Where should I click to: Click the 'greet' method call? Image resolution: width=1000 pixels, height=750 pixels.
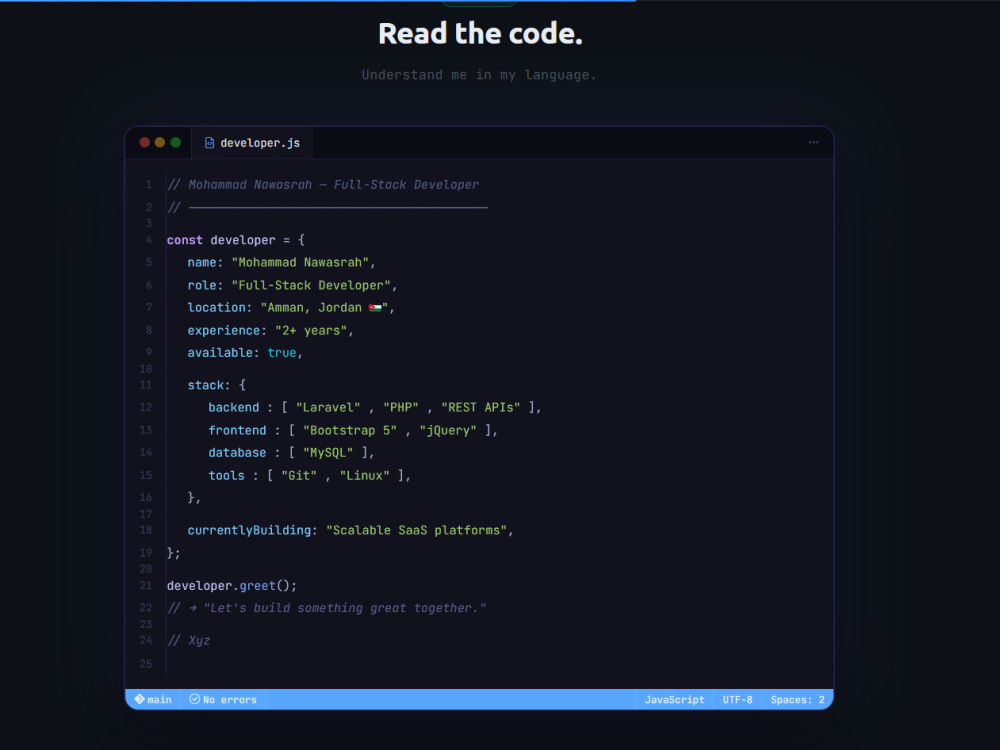(257, 585)
